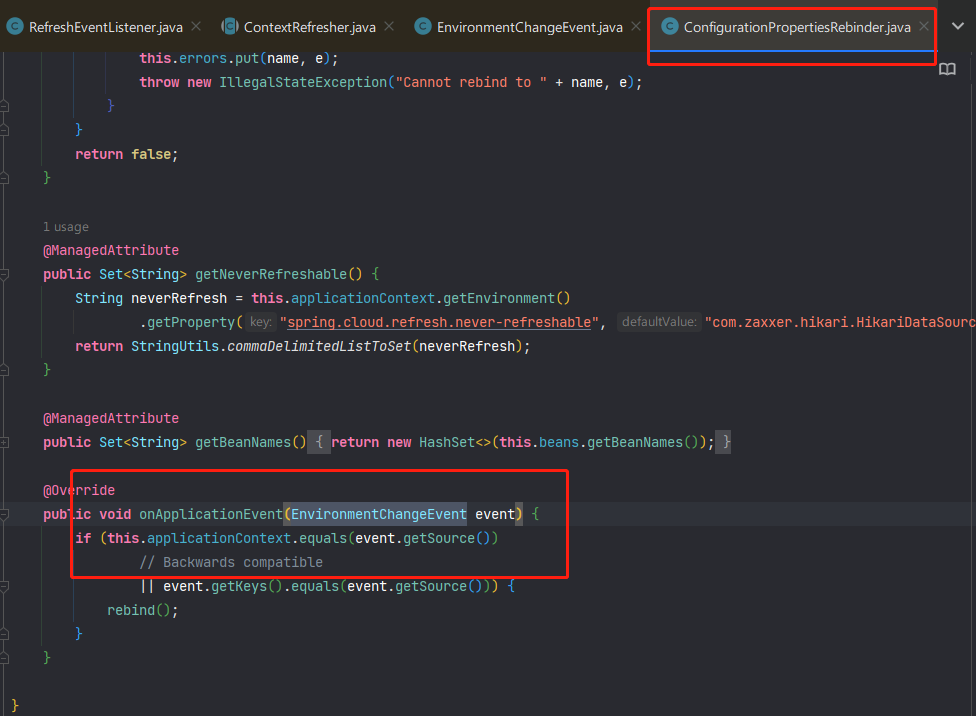
Task: Click class icon on RefreshEventListener.java tab
Action: (15, 27)
